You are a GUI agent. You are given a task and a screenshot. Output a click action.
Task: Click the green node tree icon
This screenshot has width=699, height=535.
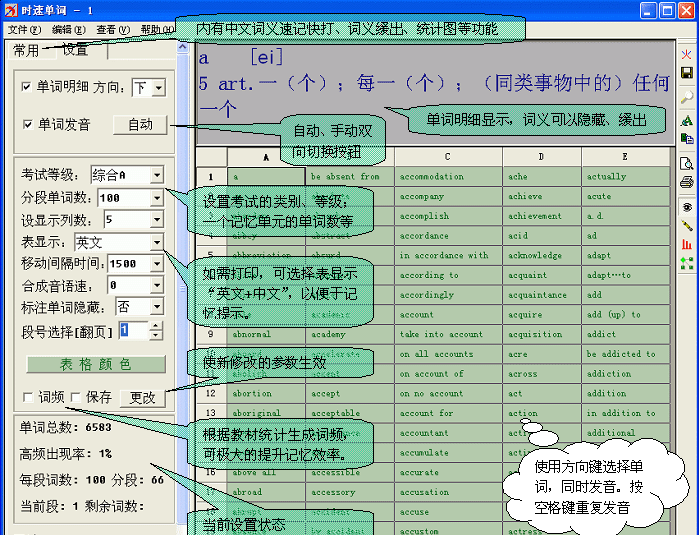pos(687,263)
